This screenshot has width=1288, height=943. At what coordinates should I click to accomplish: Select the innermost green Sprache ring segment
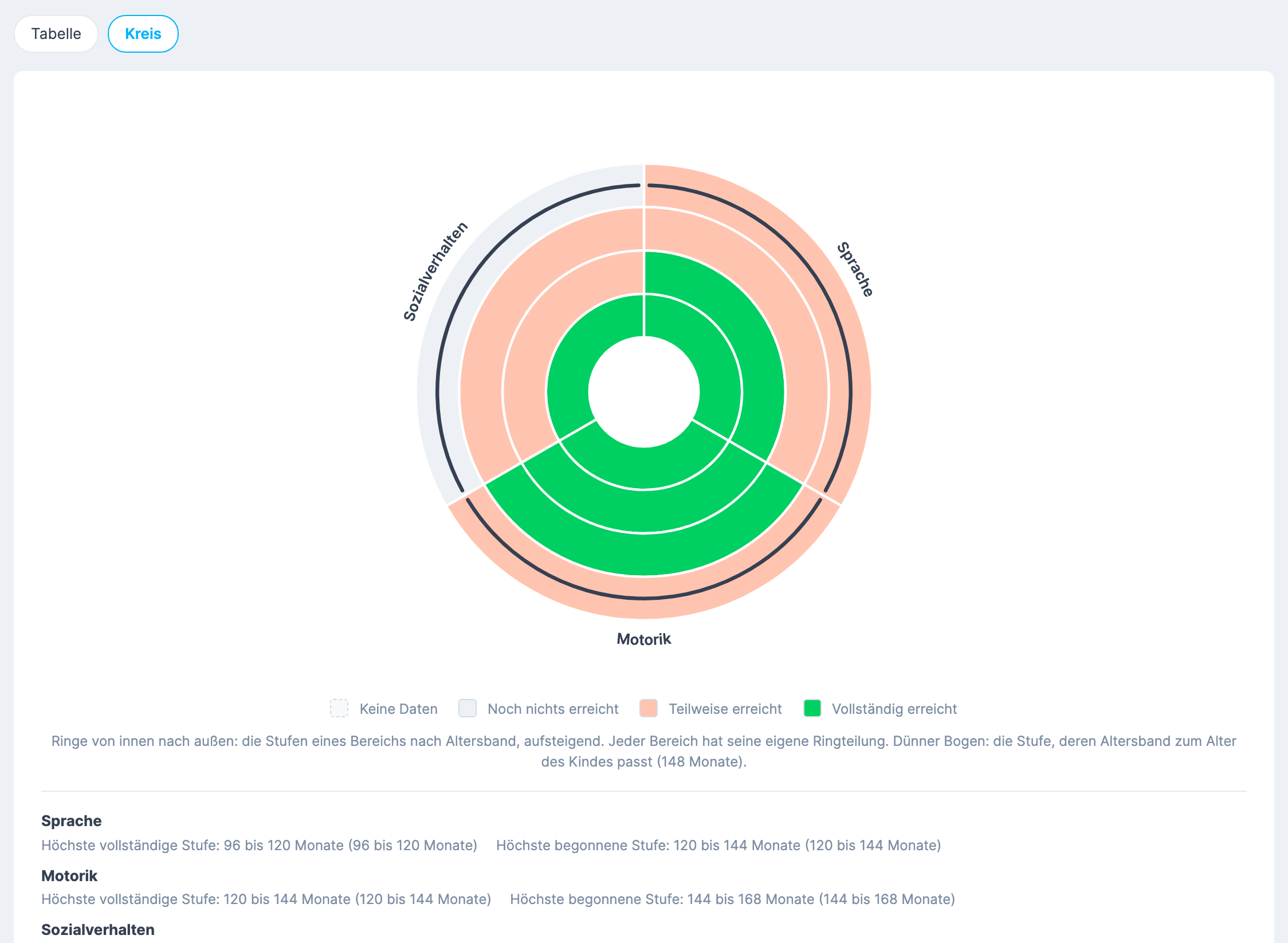pos(710,353)
